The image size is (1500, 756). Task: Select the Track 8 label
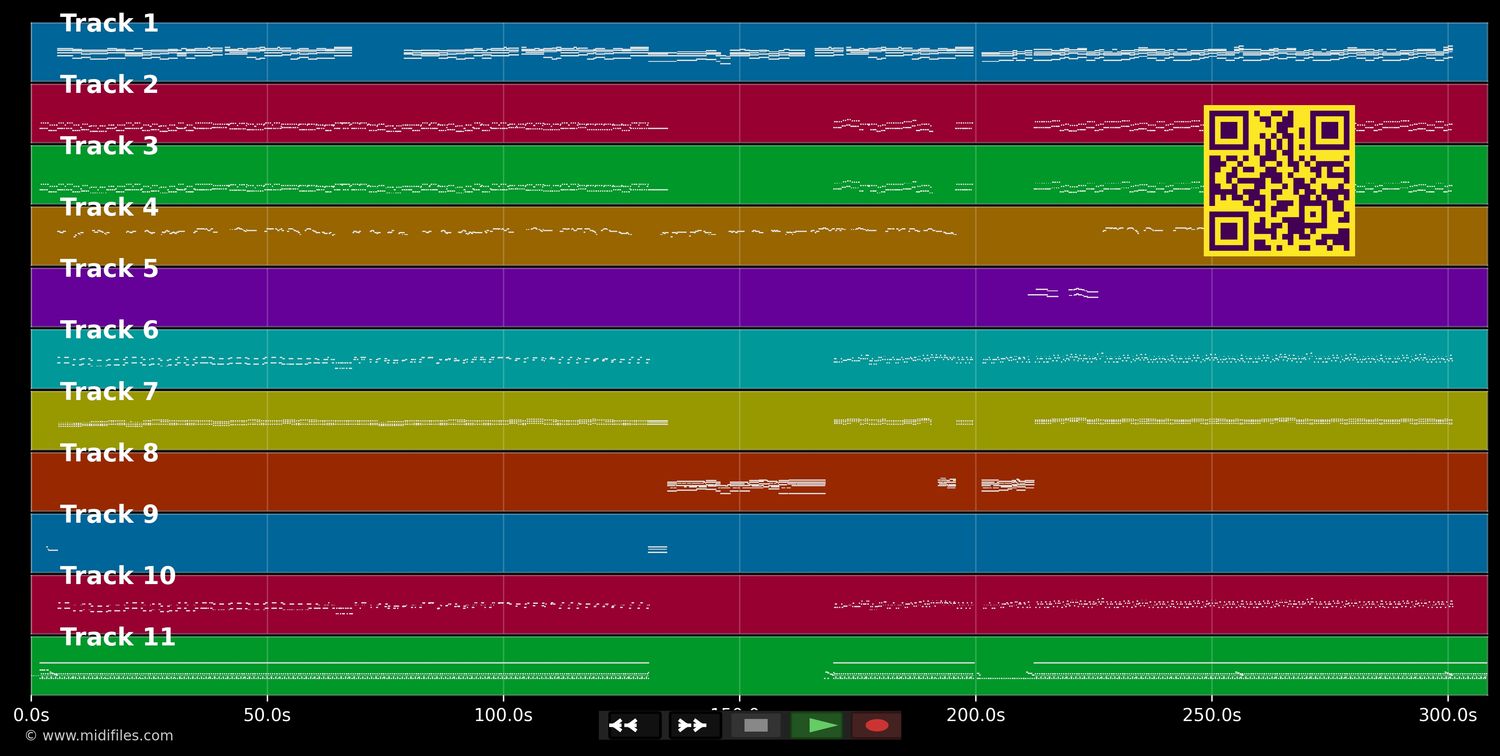click(x=109, y=452)
